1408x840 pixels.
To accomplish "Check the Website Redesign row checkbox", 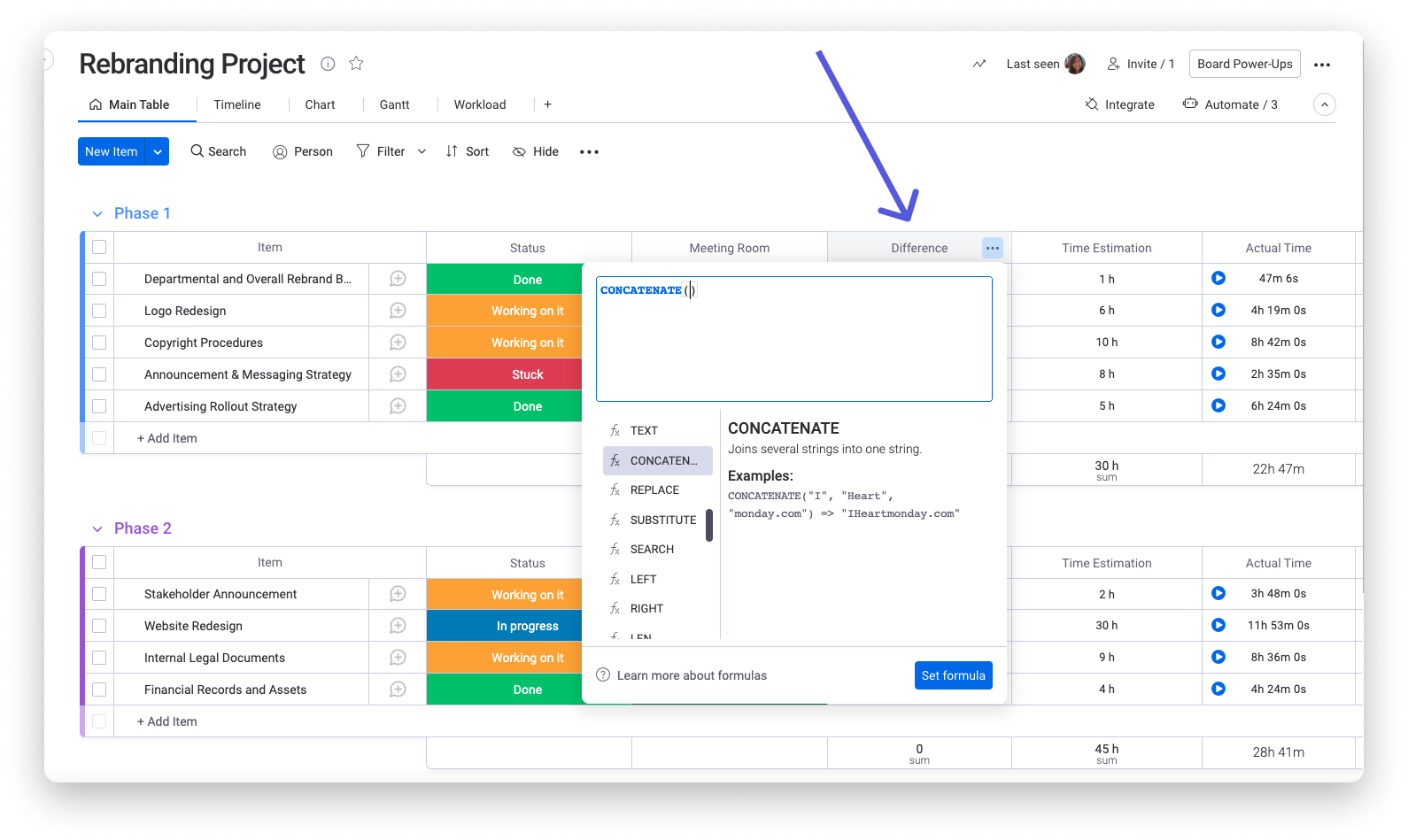I will pyautogui.click(x=99, y=626).
